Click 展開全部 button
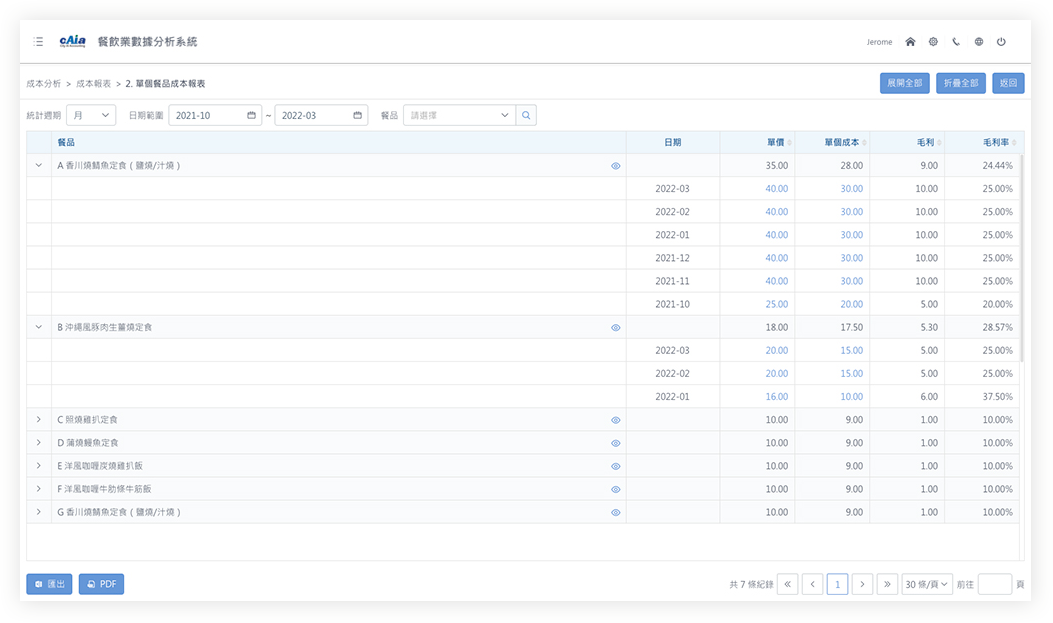 pos(905,83)
